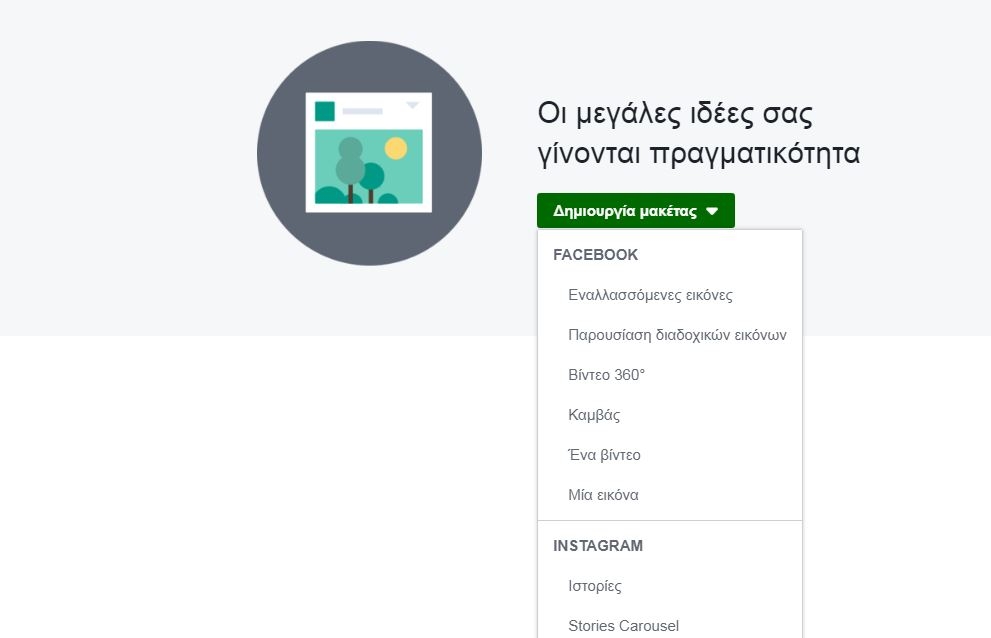Pick the Βίντεο 360° format
The width and height of the screenshot is (991, 638).
coord(606,375)
